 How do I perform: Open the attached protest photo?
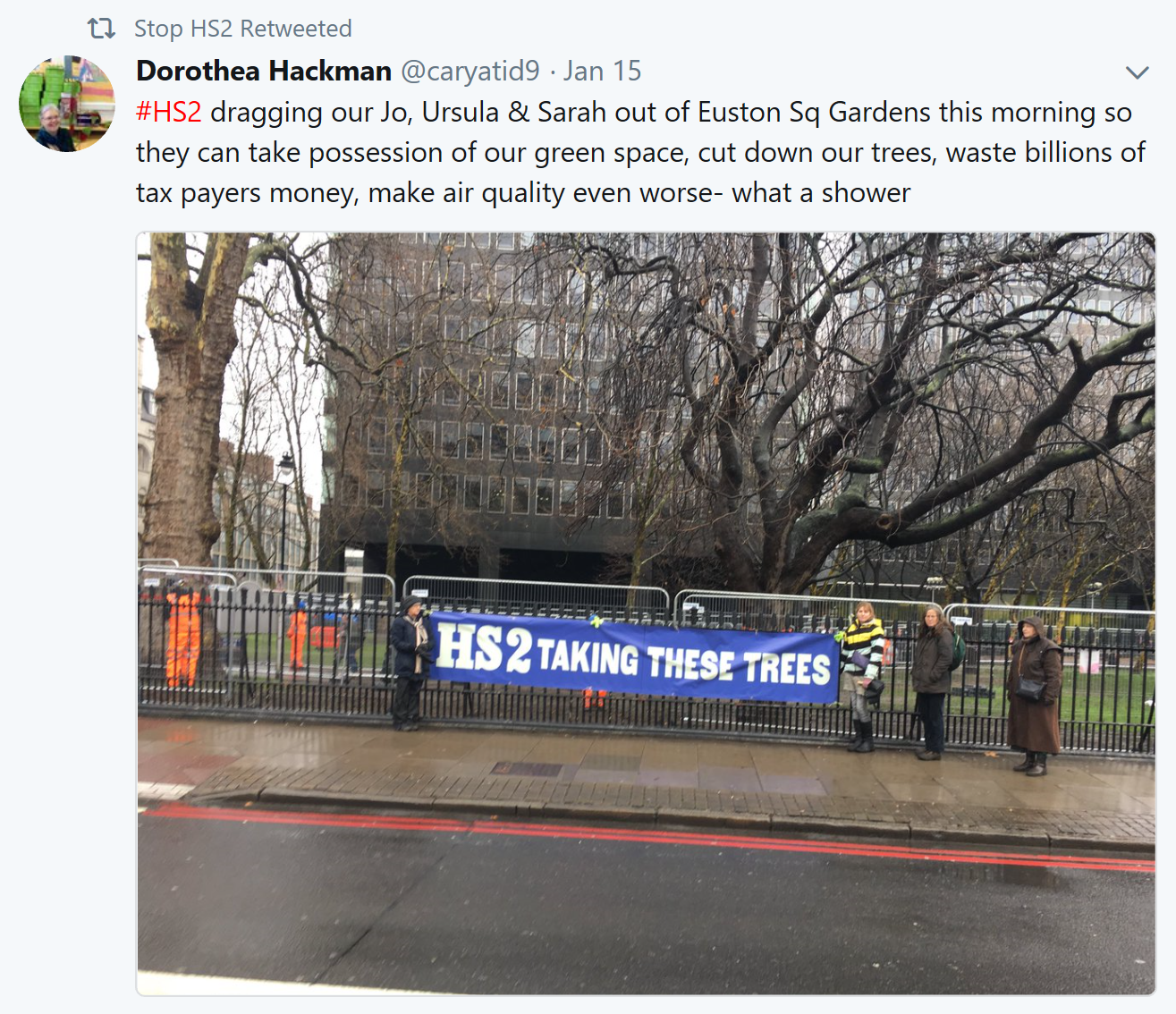646,613
